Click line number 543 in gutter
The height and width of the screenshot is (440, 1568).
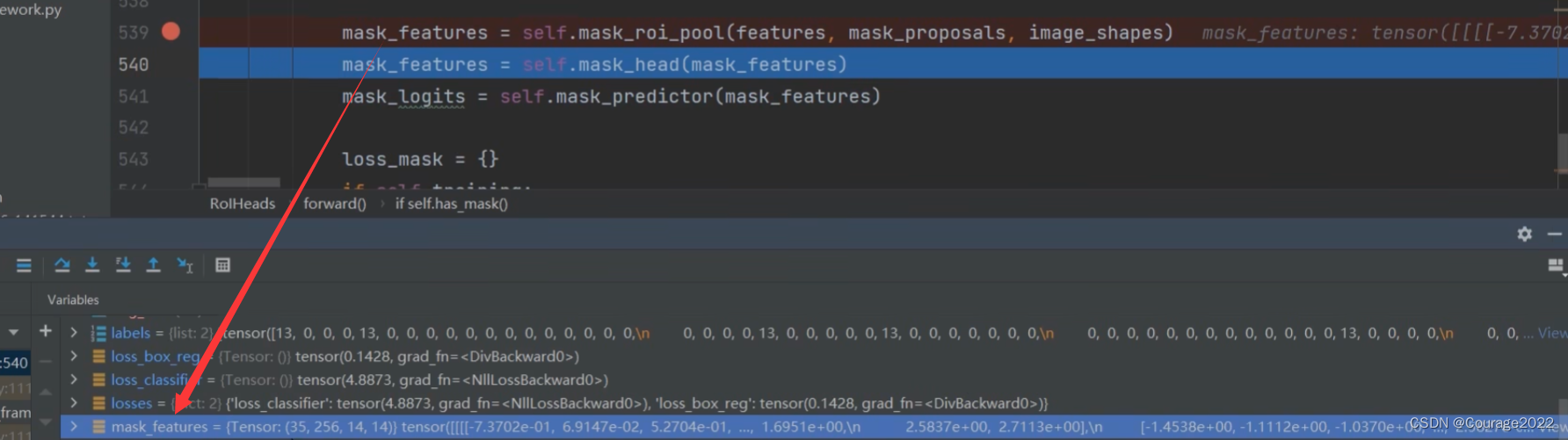point(134,159)
